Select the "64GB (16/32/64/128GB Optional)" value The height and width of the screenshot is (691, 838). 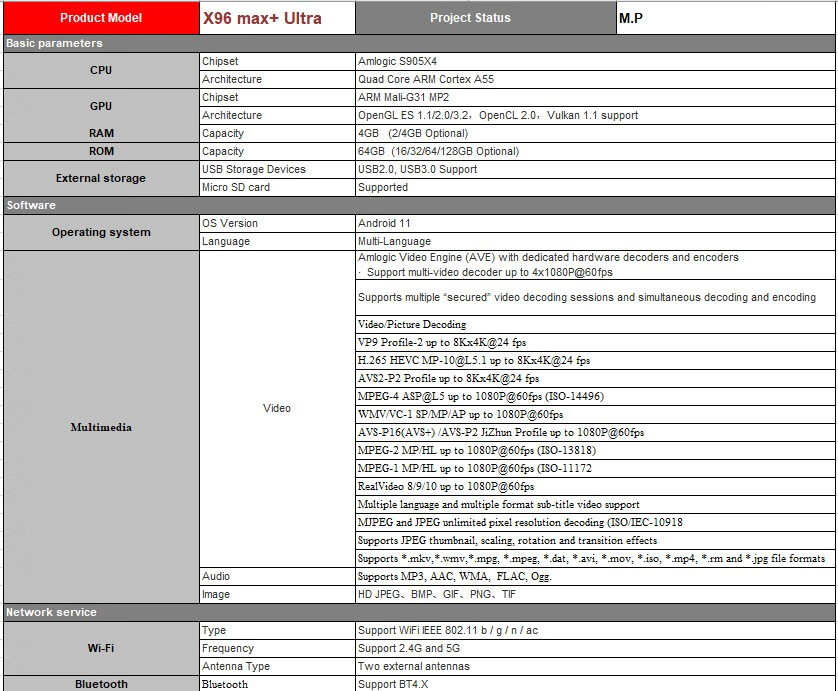coord(595,151)
